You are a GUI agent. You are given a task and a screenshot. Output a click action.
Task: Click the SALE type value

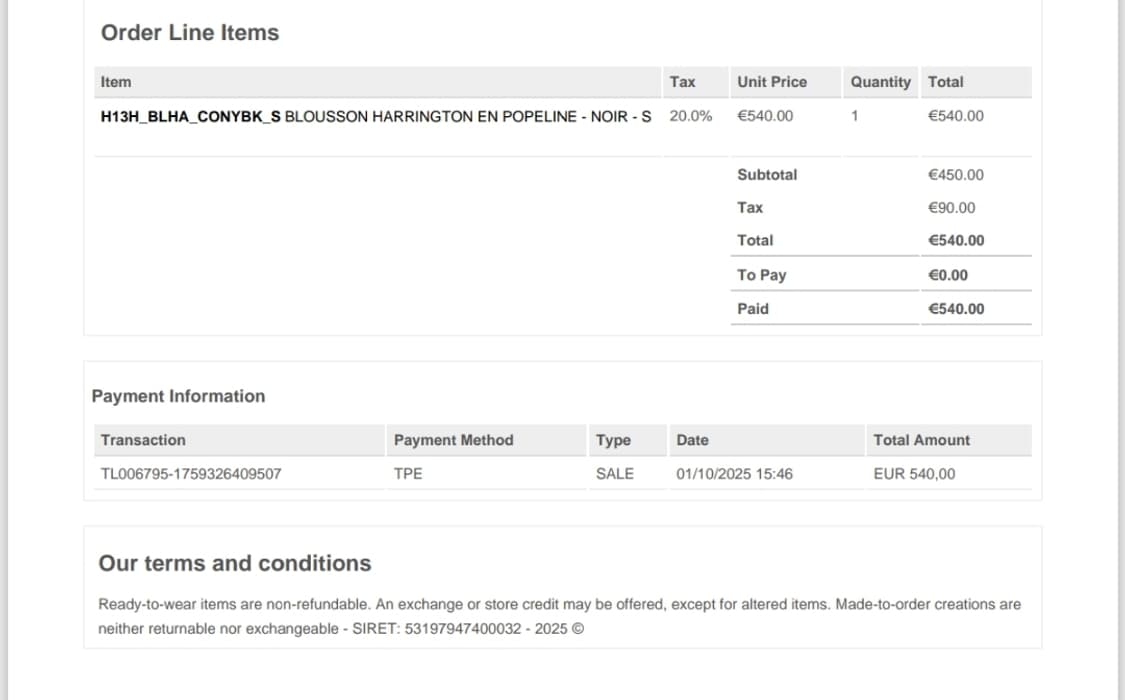[614, 474]
